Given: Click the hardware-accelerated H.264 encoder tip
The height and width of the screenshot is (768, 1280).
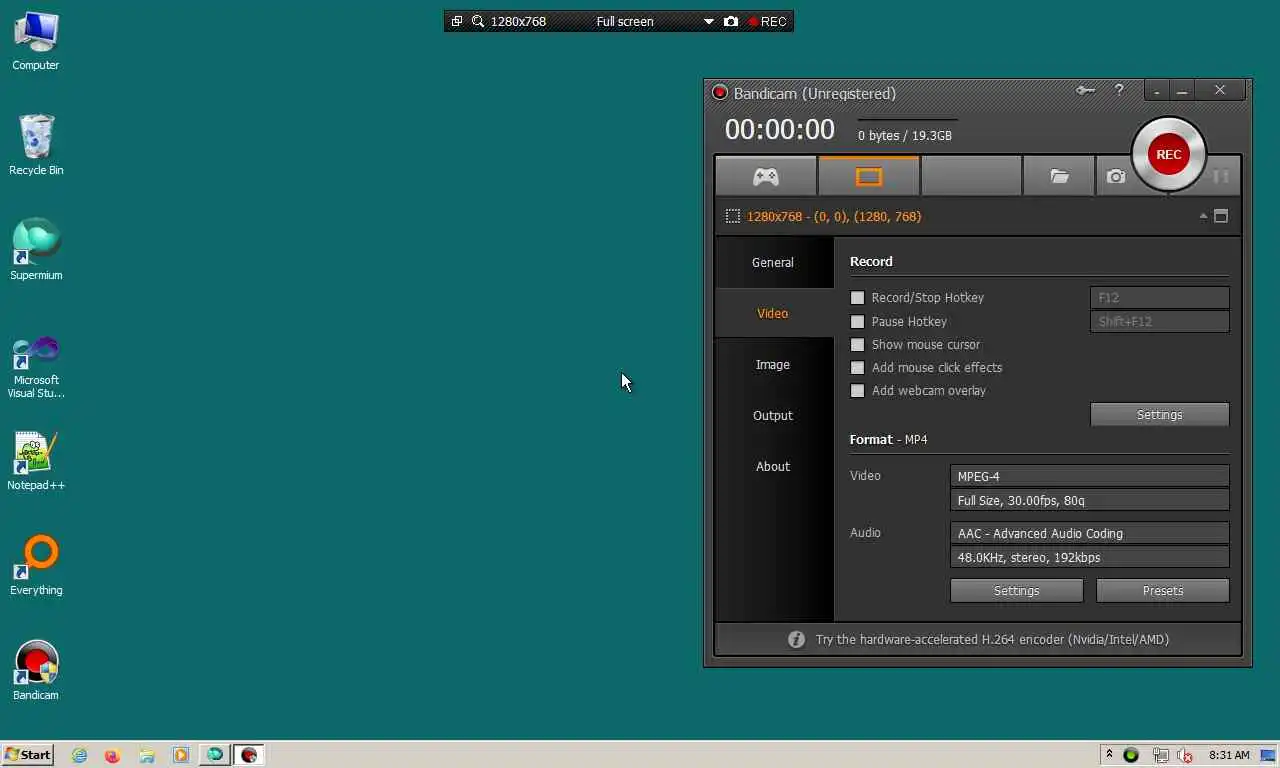Looking at the screenshot, I should (x=992, y=639).
